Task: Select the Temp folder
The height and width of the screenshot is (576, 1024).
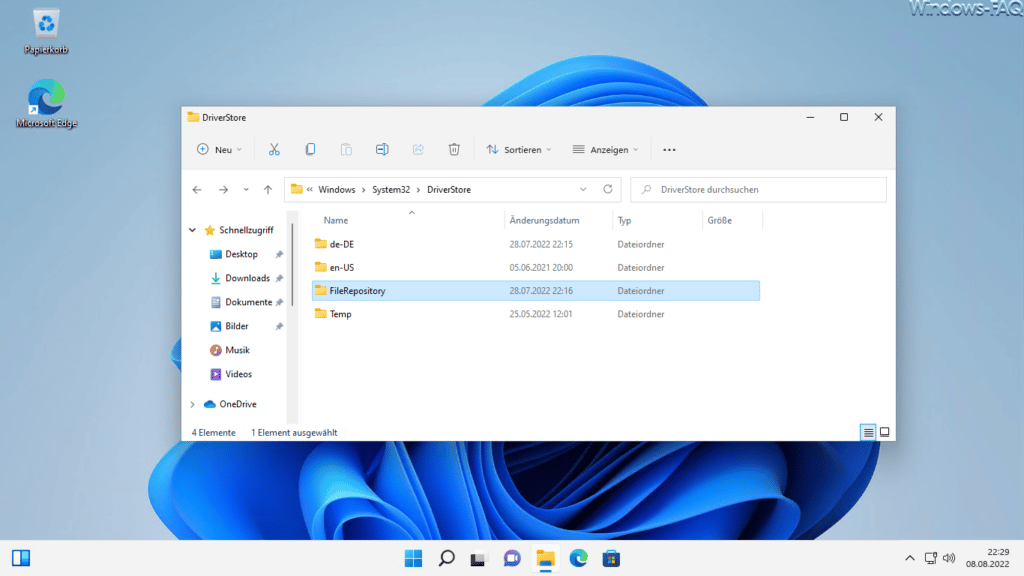Action: 536,314
